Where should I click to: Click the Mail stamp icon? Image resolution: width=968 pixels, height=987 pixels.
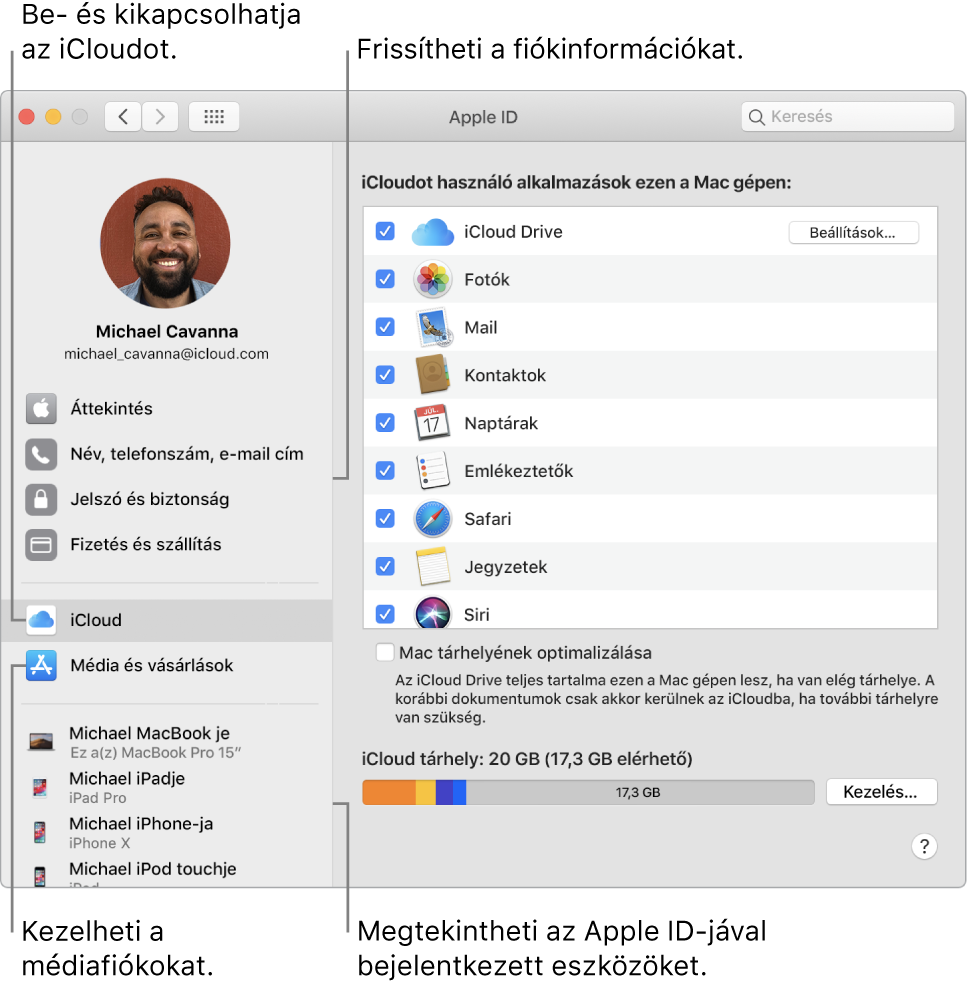[433, 327]
